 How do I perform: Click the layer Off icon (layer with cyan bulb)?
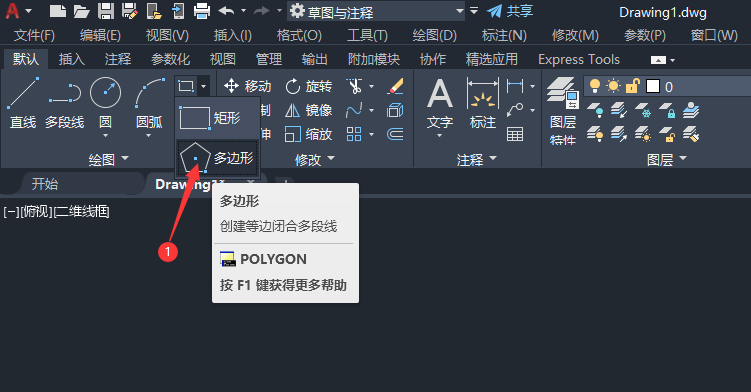(595, 110)
